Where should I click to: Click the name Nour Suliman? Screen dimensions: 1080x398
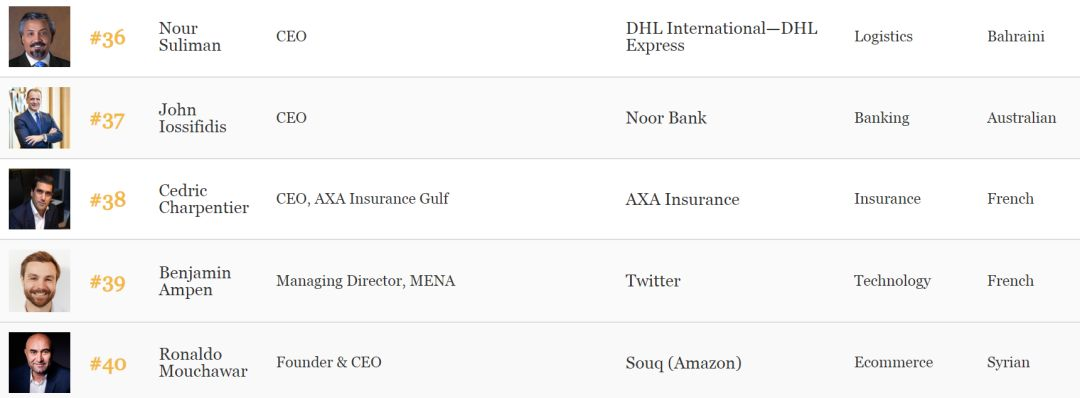pyautogui.click(x=190, y=36)
